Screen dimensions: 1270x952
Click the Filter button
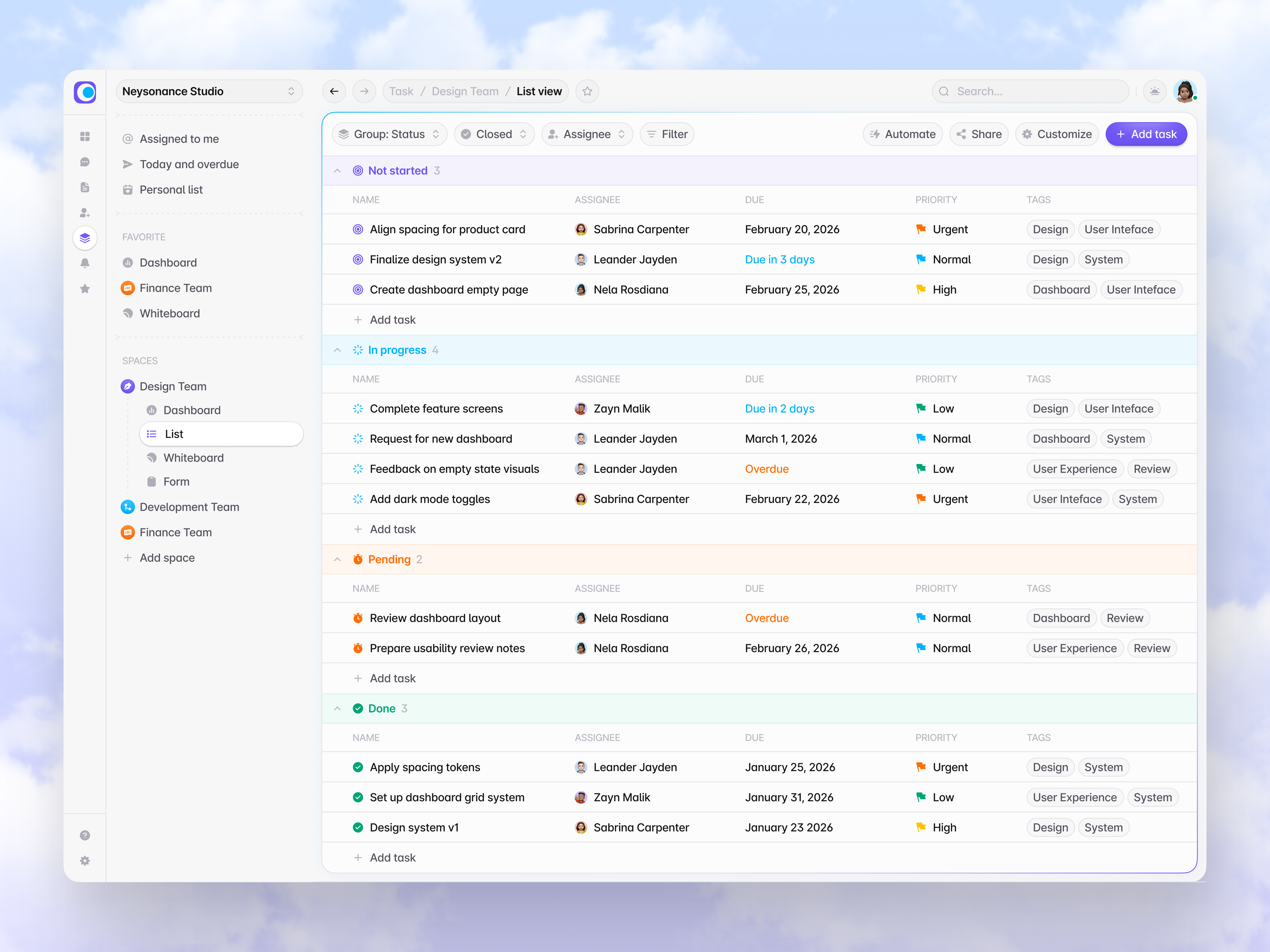pyautogui.click(x=667, y=134)
